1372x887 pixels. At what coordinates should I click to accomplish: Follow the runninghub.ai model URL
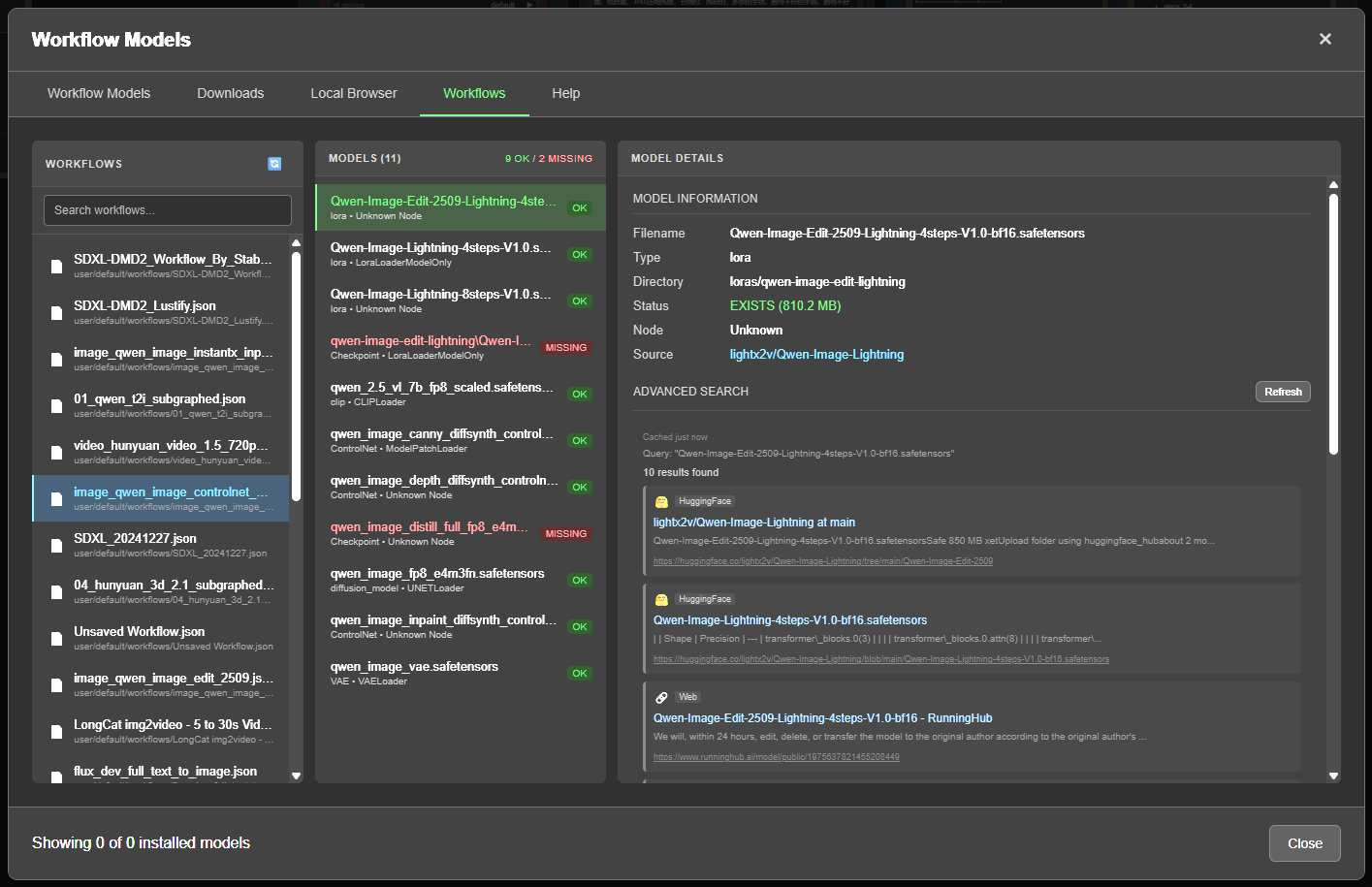click(777, 757)
